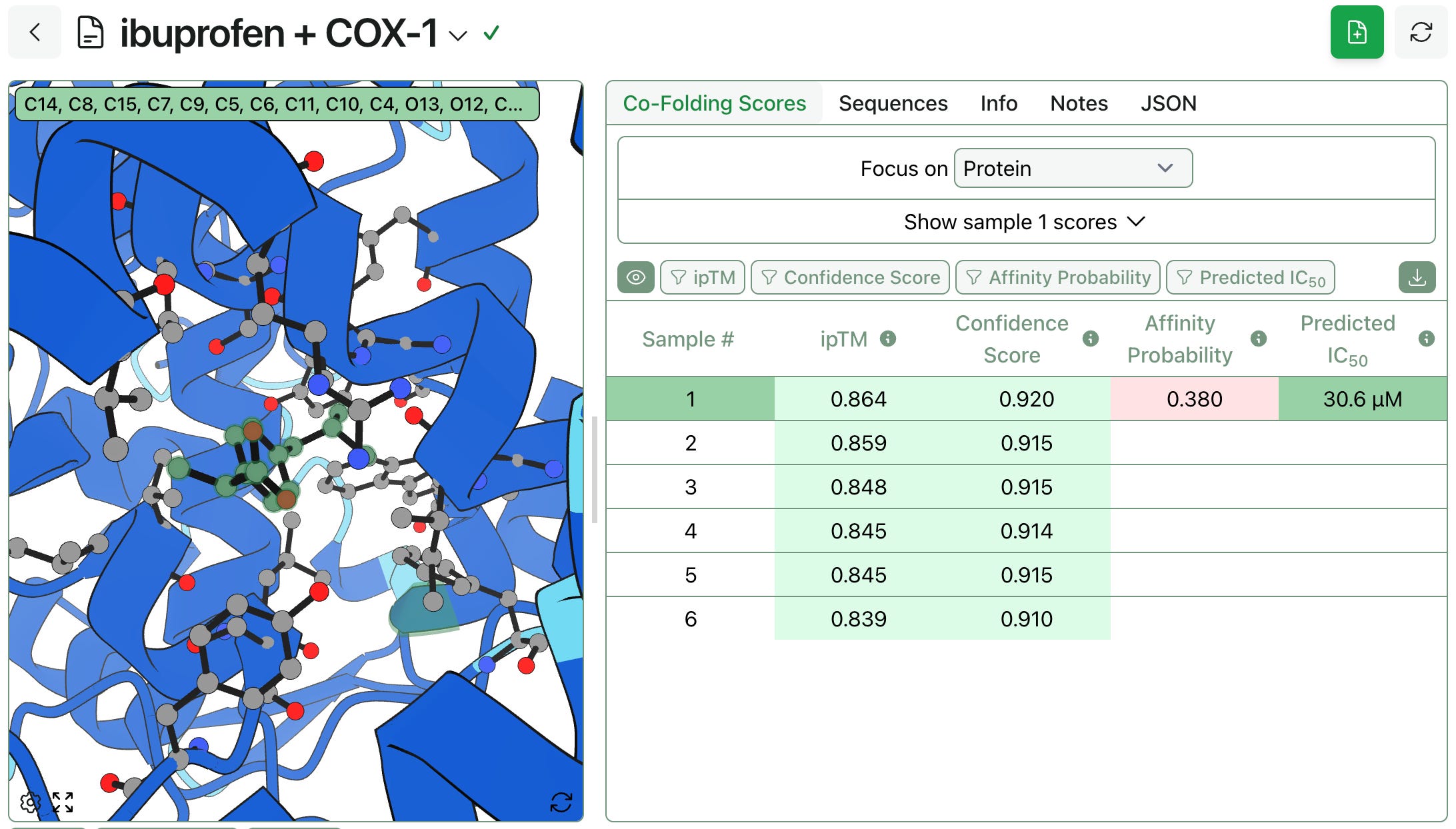
Task: Click info icon next to ipTM
Action: coord(887,339)
